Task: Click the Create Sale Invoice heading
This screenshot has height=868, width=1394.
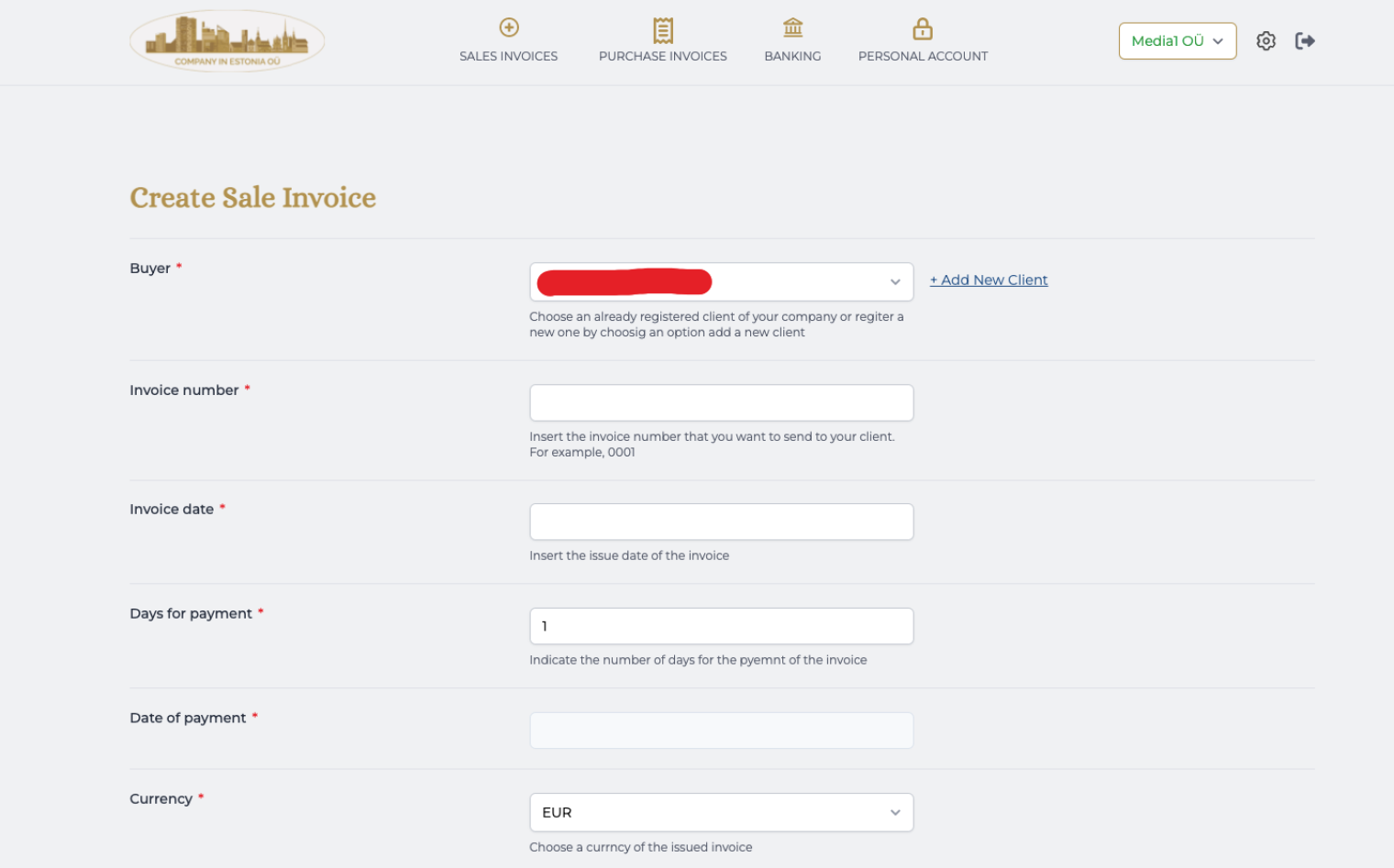Action: (x=253, y=197)
